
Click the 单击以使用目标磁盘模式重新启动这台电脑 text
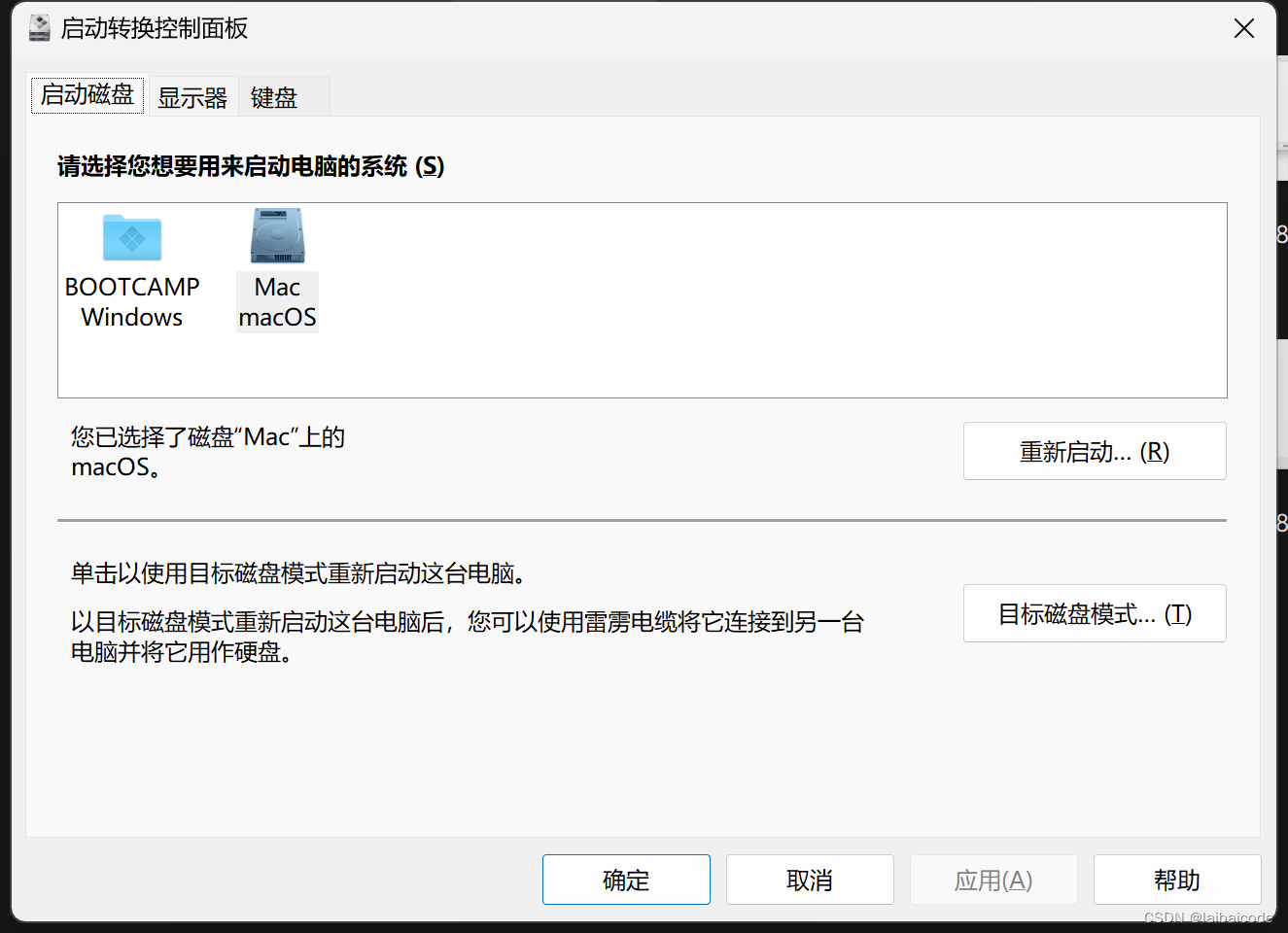pos(299,573)
